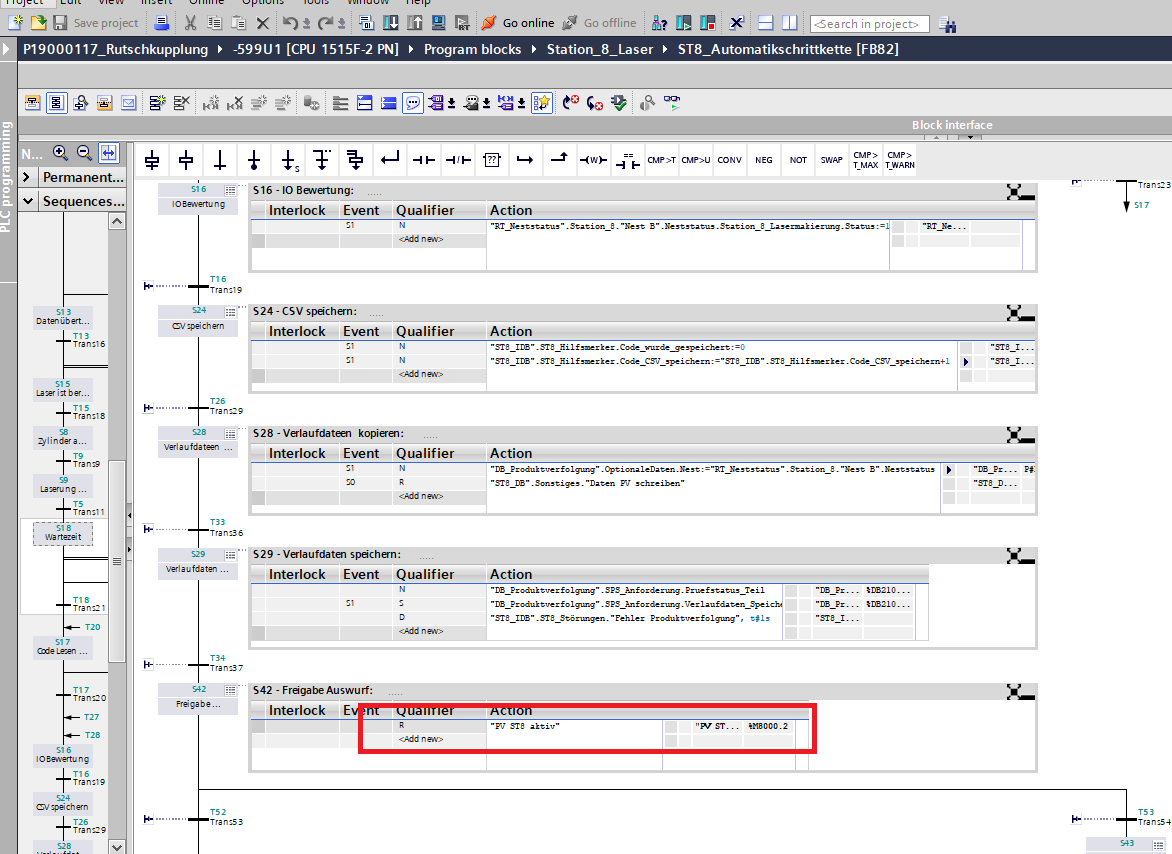This screenshot has height=854, width=1172.
Task: Click the Upload from device icon
Action: (415, 22)
